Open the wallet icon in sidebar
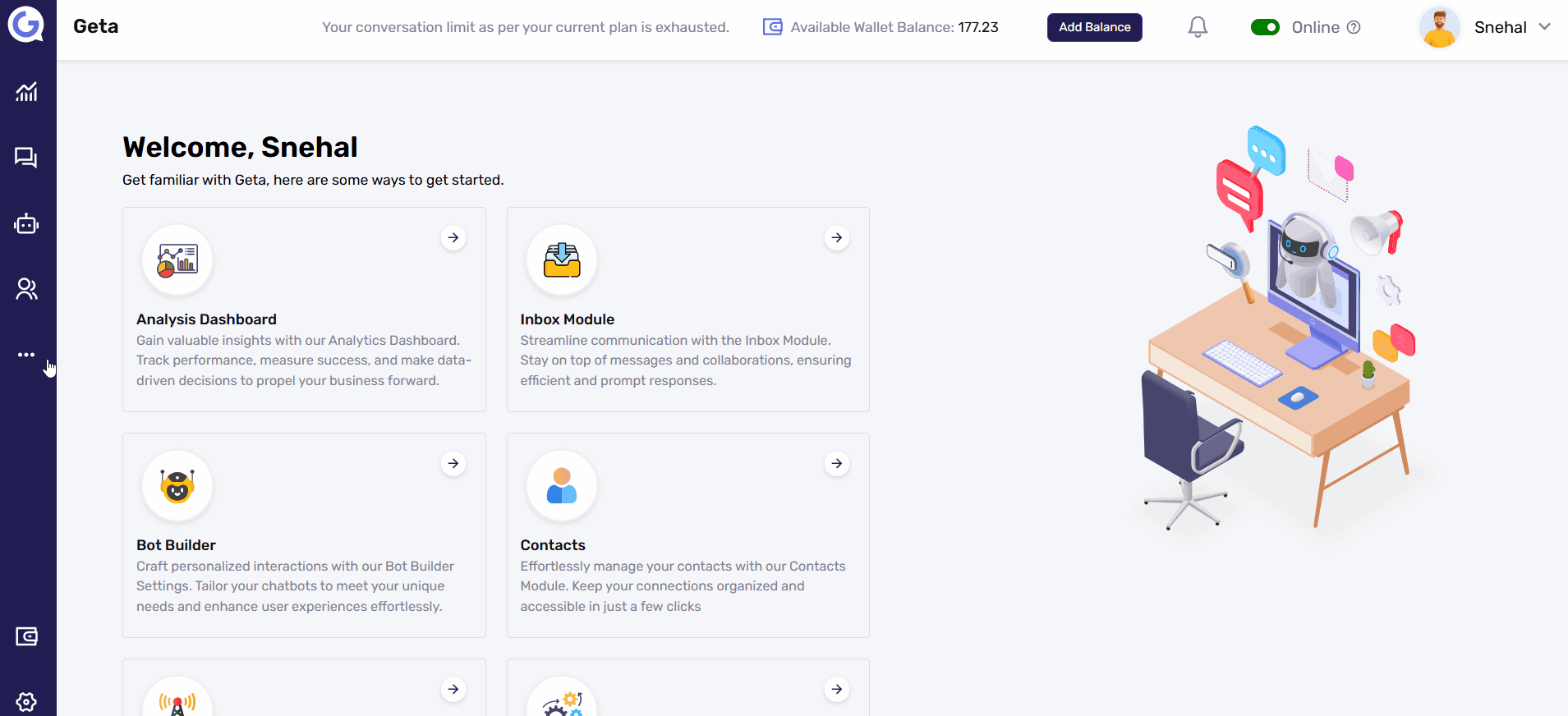Image resolution: width=1568 pixels, height=716 pixels. (x=26, y=636)
